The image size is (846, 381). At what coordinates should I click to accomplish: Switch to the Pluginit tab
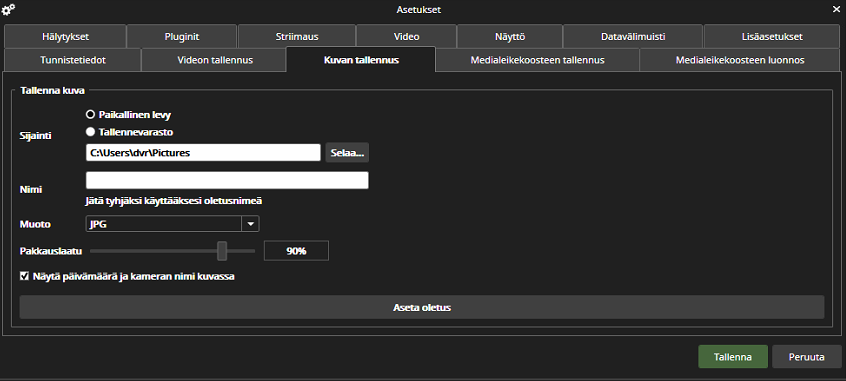[x=182, y=37]
